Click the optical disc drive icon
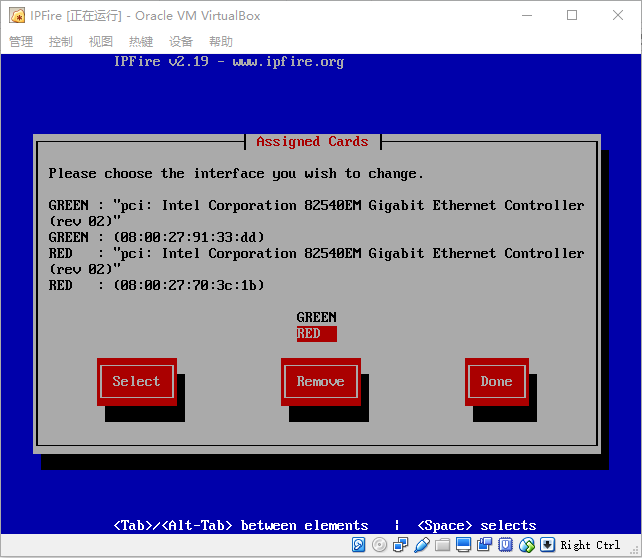Viewport: 642px width, 558px height. (x=380, y=545)
